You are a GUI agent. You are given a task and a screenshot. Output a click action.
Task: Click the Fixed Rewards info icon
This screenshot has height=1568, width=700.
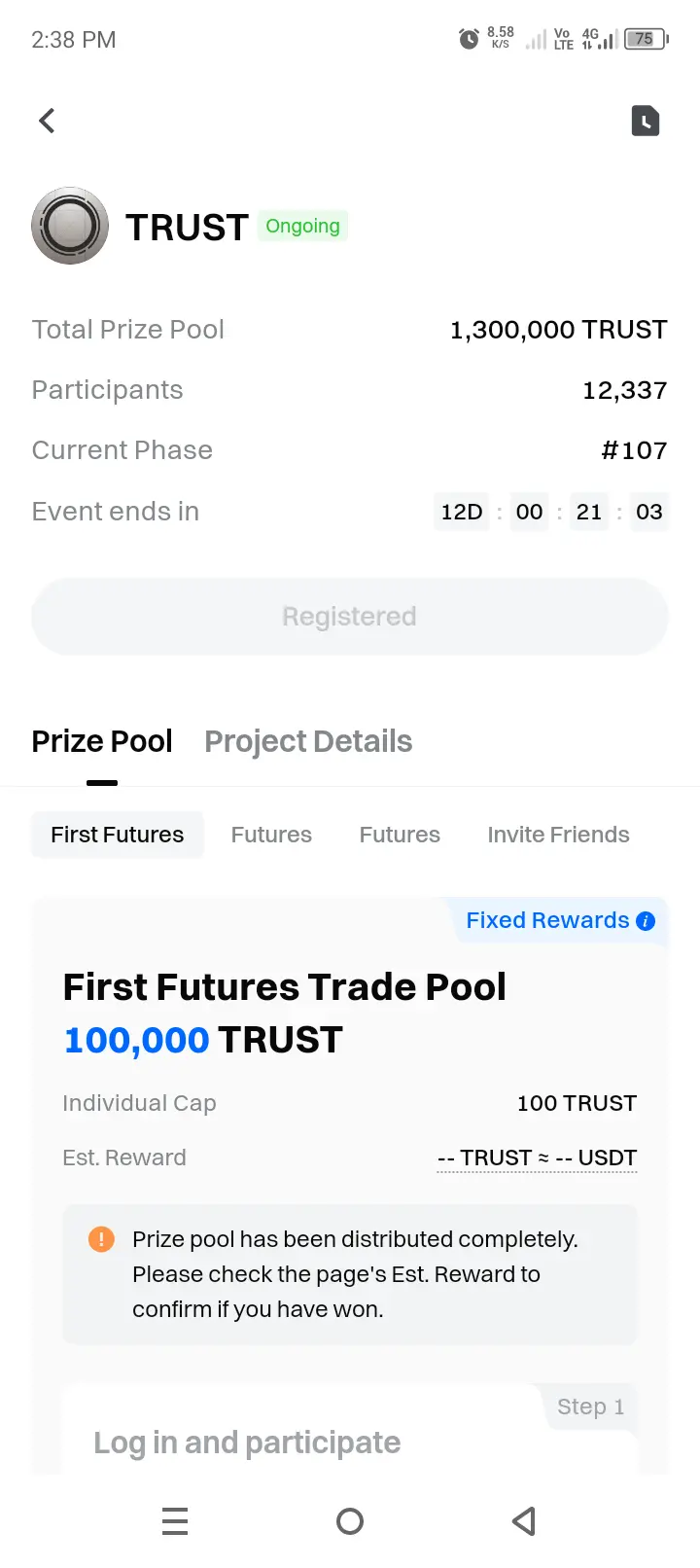(646, 921)
